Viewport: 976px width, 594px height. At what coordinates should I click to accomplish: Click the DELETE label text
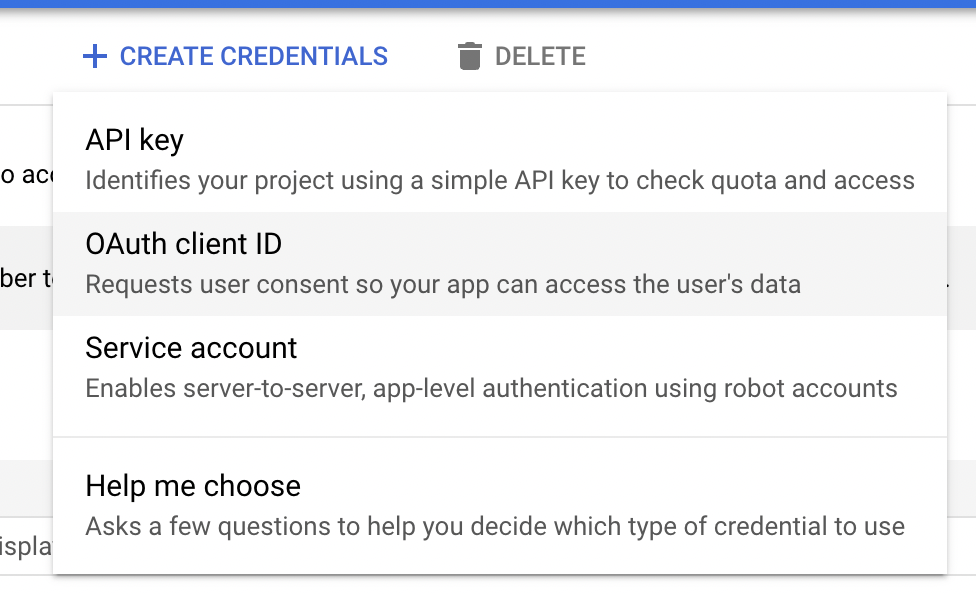[540, 56]
